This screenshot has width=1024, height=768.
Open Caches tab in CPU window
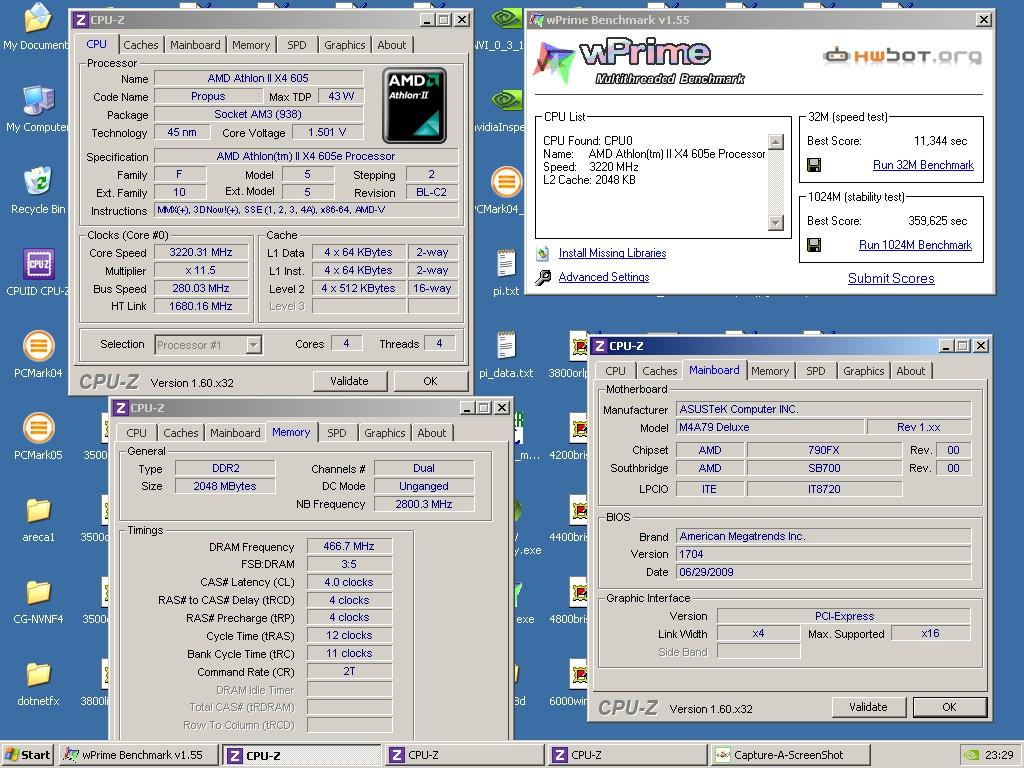140,45
